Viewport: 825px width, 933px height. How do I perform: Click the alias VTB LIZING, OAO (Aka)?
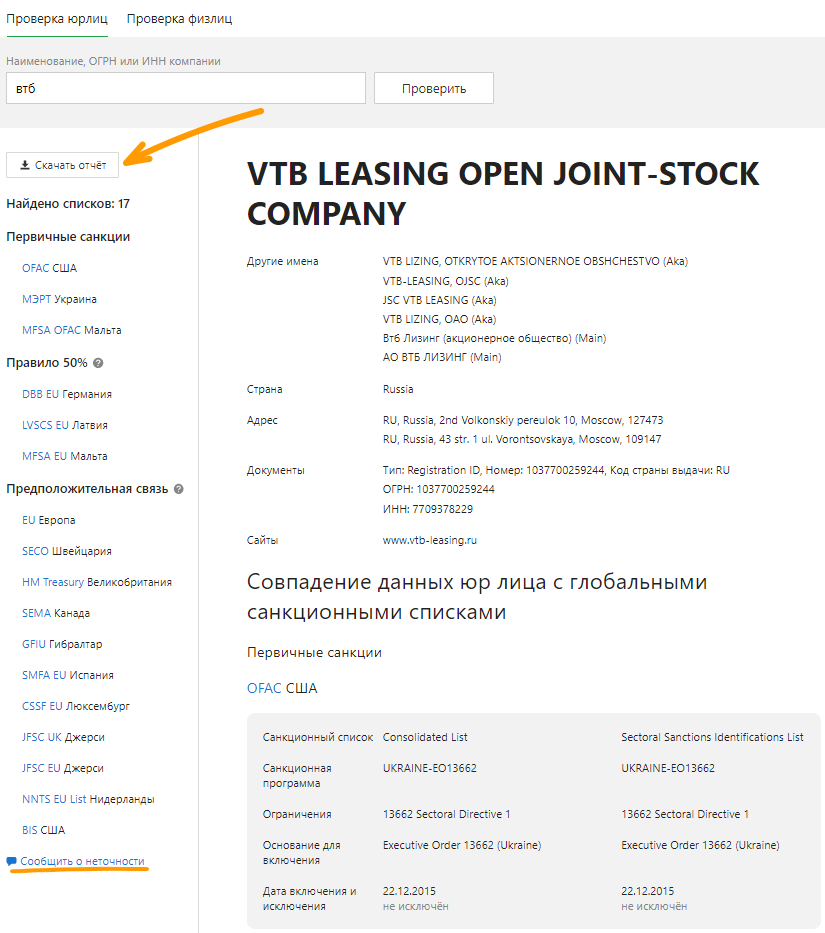[x=439, y=319]
